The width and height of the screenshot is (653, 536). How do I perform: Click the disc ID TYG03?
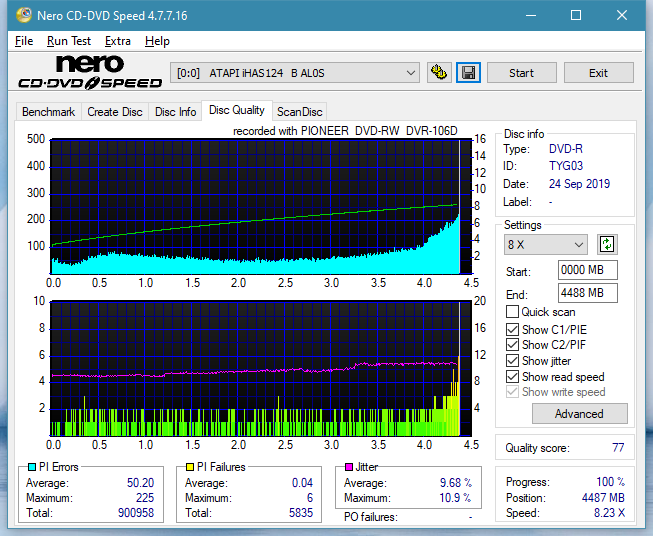tap(566, 166)
